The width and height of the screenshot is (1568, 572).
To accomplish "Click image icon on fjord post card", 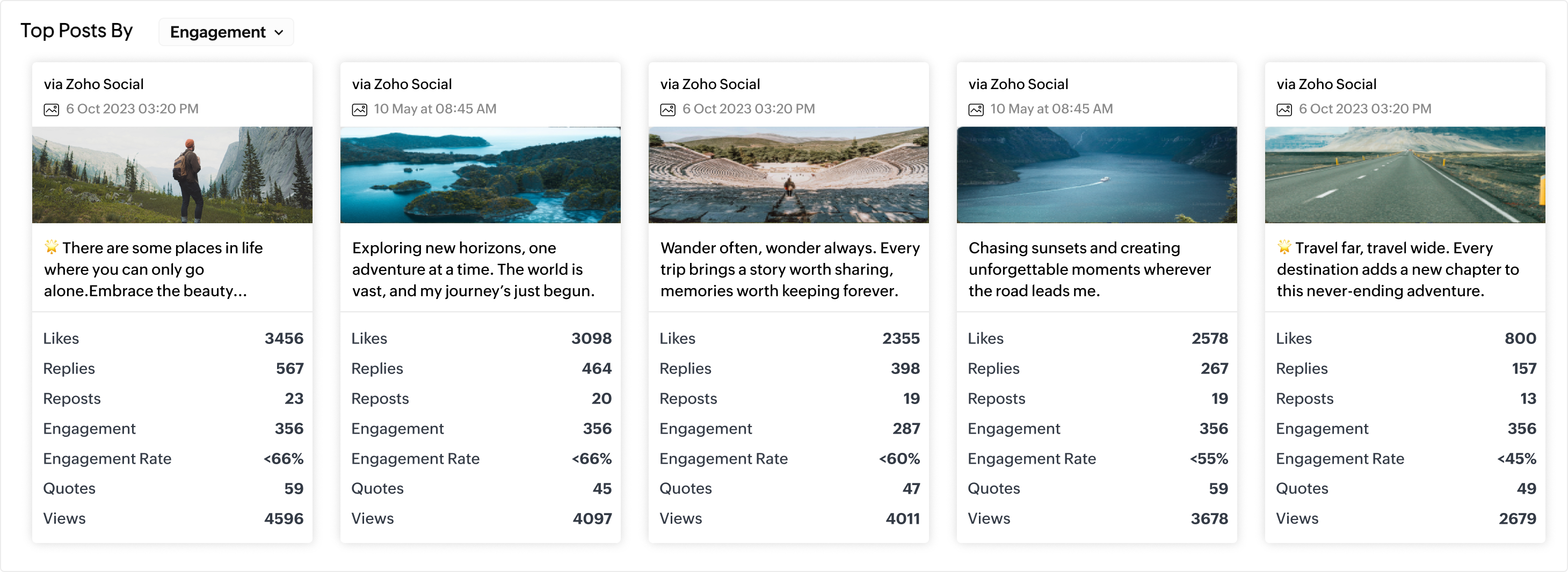I will [976, 109].
